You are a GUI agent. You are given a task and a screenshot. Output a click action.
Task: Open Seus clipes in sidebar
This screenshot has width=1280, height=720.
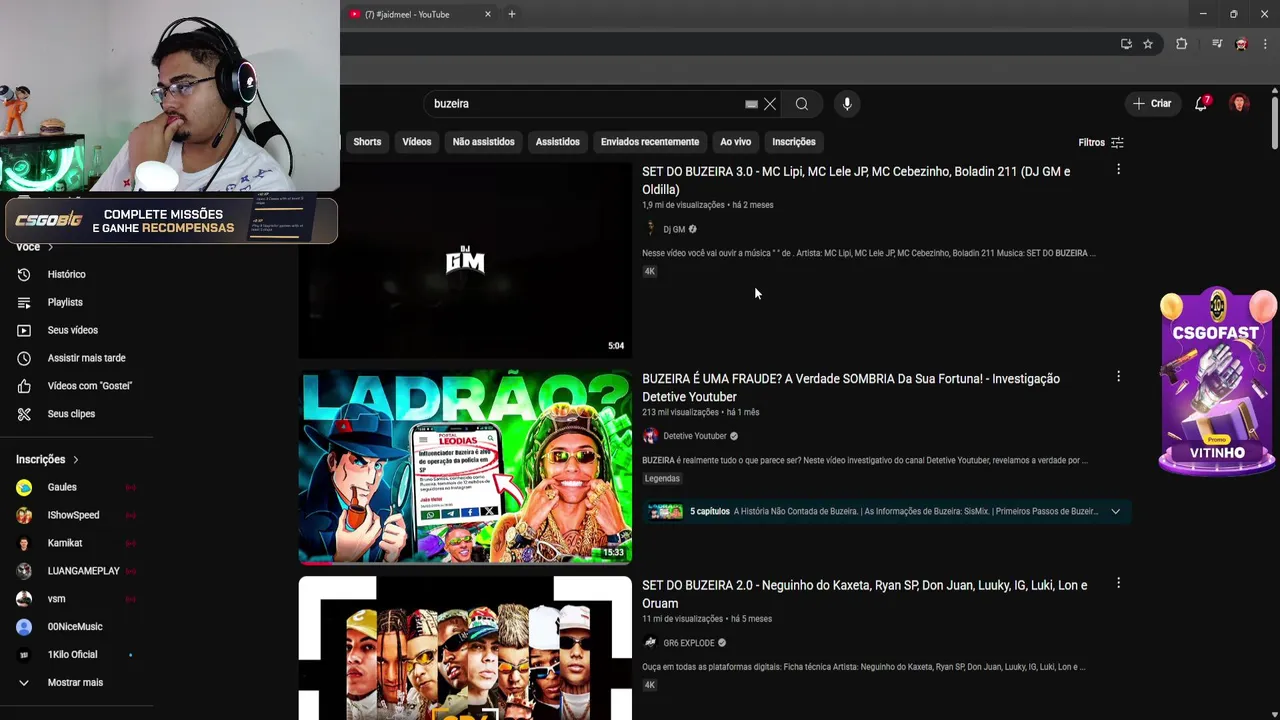coord(71,414)
